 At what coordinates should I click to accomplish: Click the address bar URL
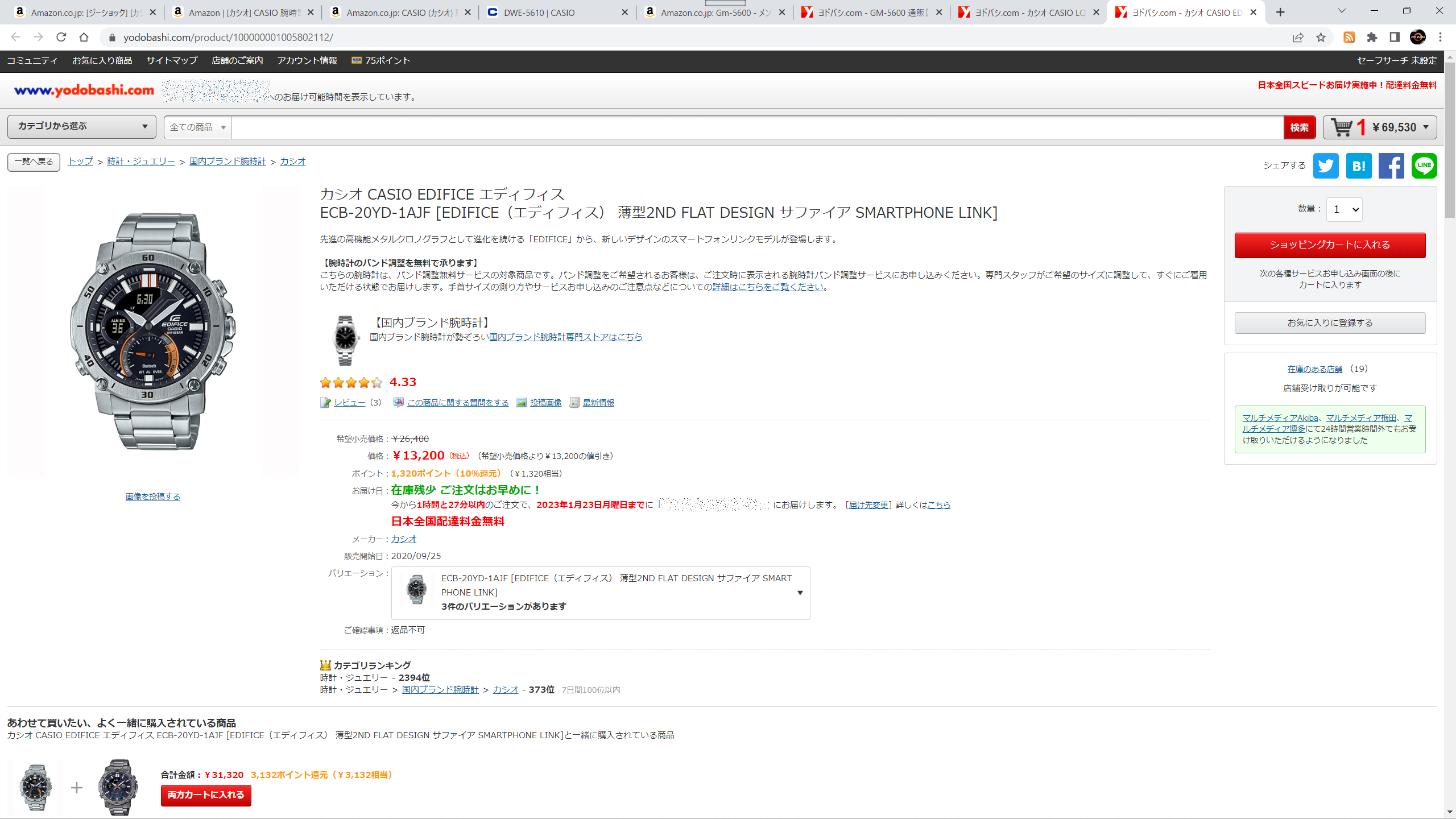227,37
